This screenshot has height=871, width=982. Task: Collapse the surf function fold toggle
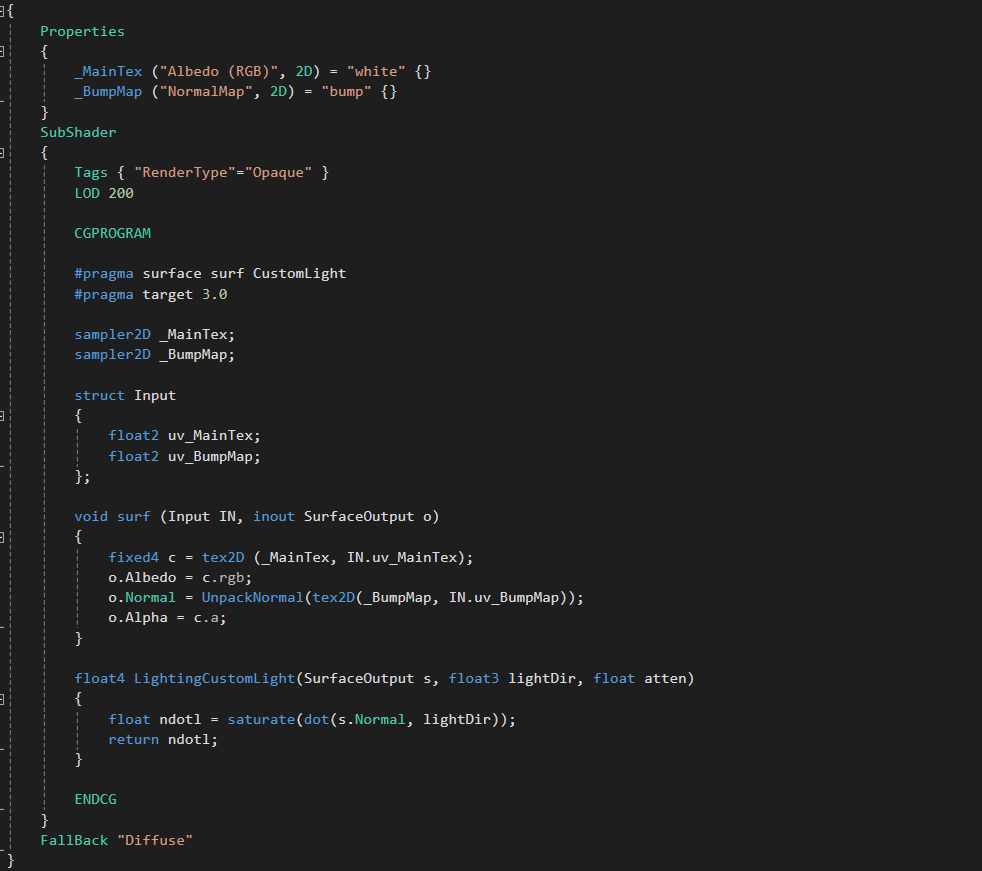click(2, 537)
